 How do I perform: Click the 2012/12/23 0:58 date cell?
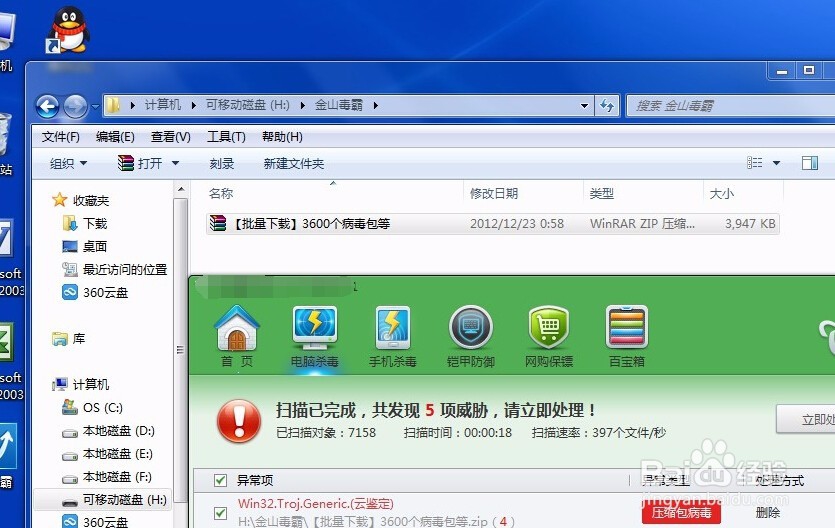(517, 224)
